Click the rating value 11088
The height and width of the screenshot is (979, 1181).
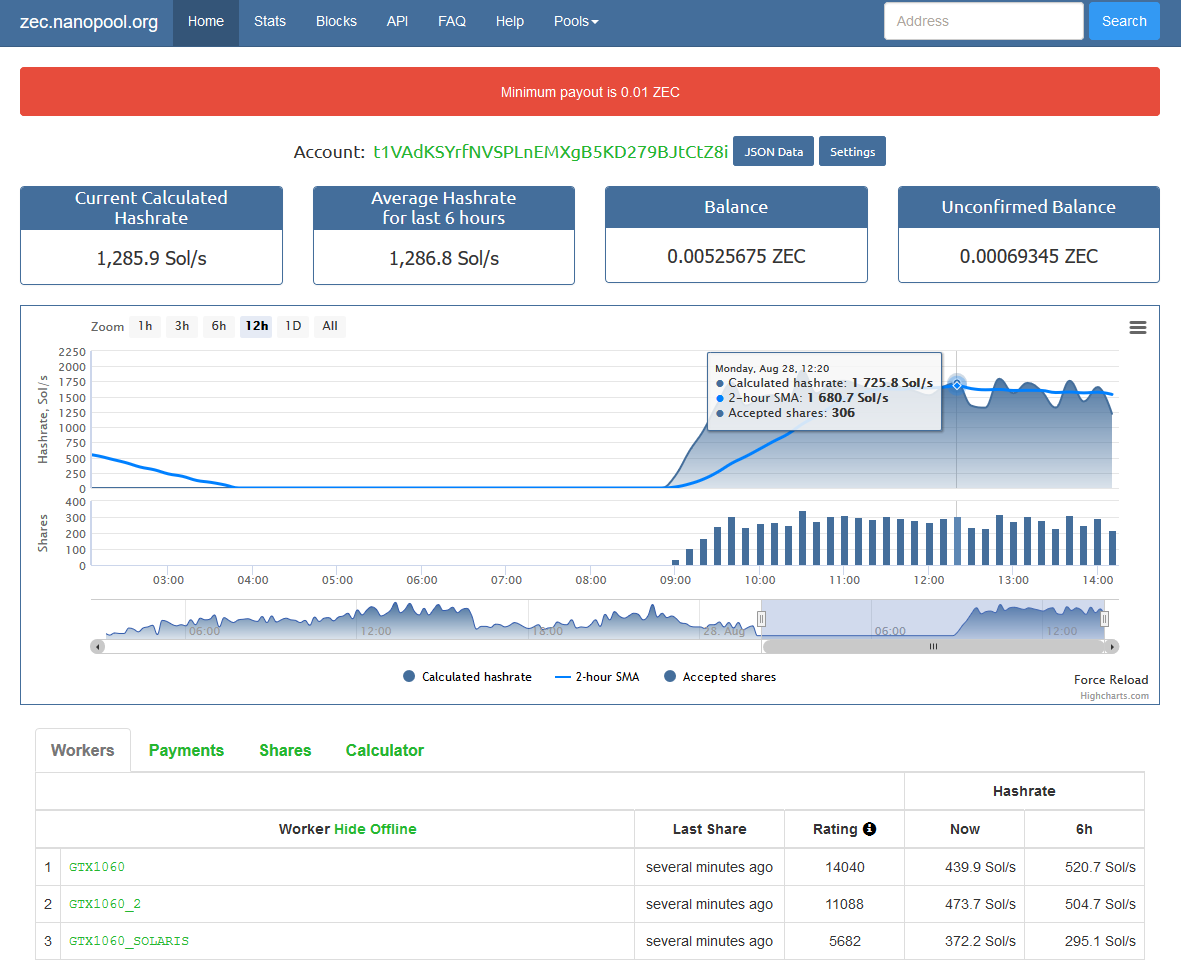coord(844,904)
